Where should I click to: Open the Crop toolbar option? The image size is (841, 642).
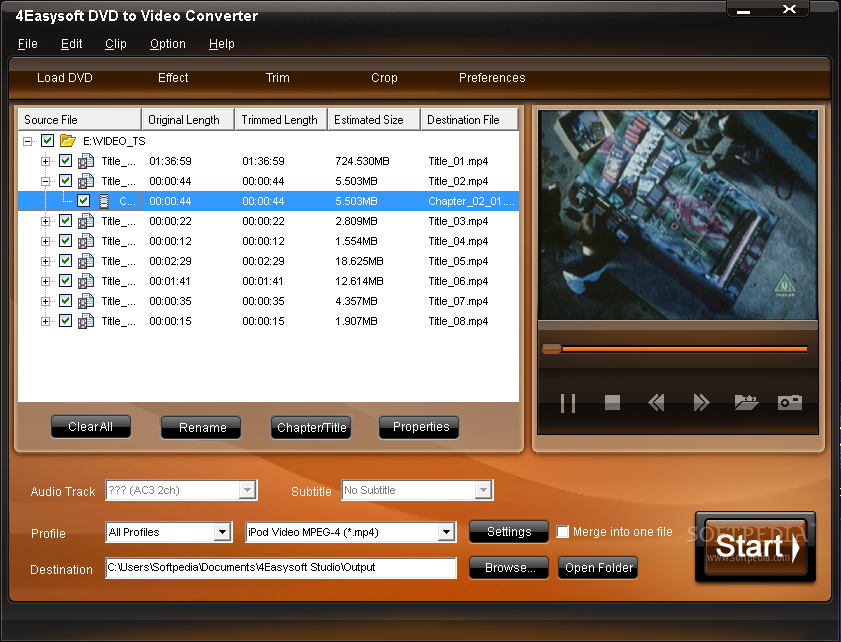384,78
